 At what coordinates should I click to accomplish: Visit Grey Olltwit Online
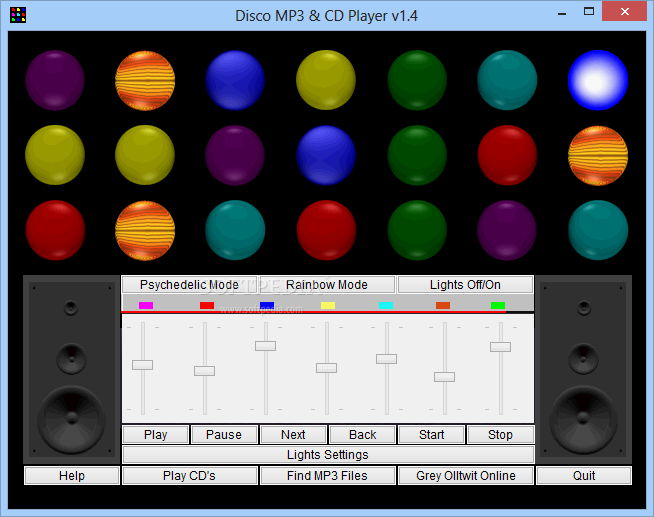click(466, 476)
